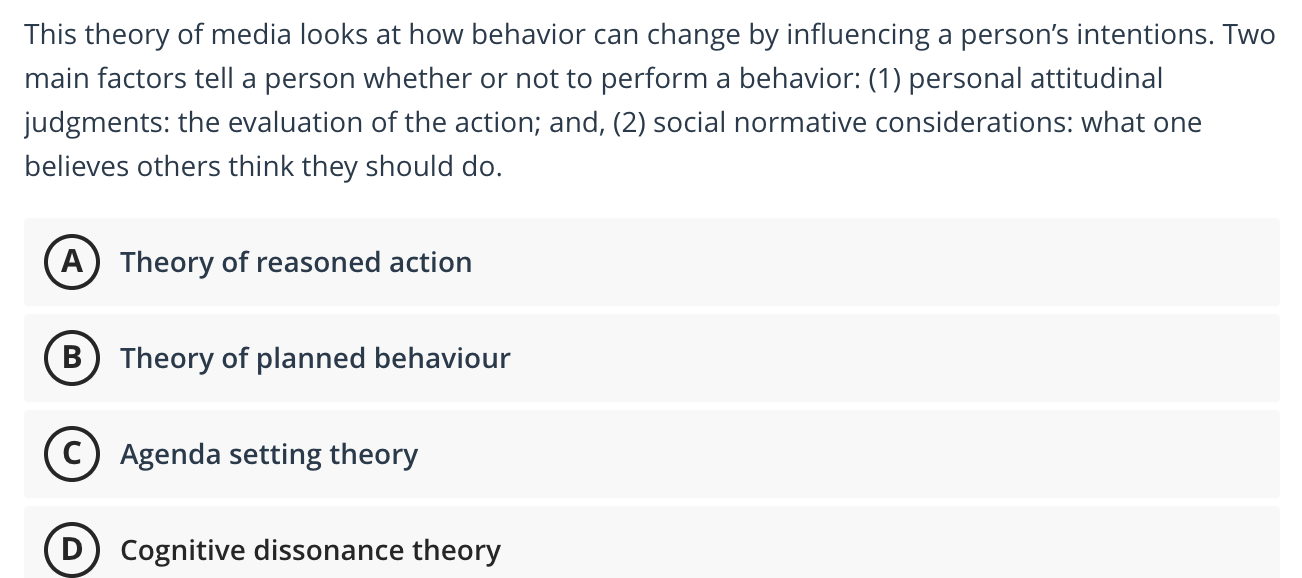
Task: Click the circled letter A icon
Action: point(71,262)
